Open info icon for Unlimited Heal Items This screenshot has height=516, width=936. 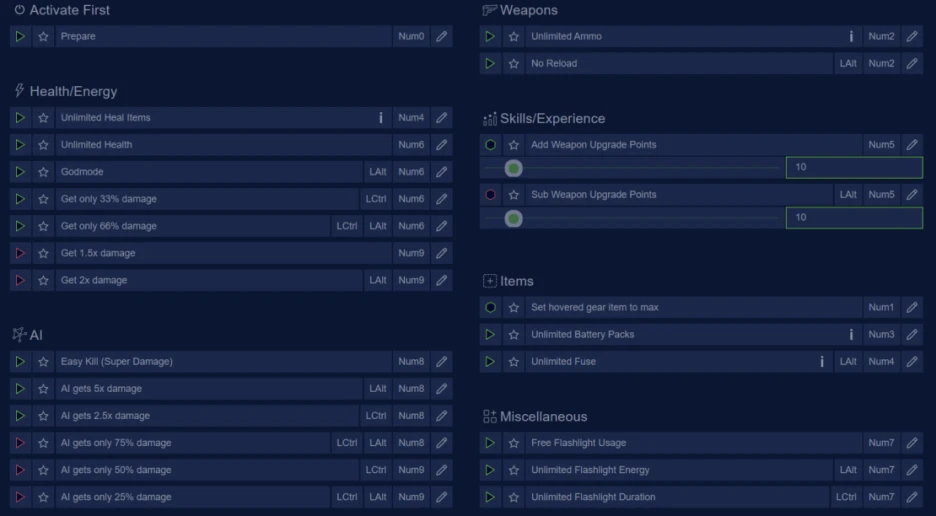[380, 118]
